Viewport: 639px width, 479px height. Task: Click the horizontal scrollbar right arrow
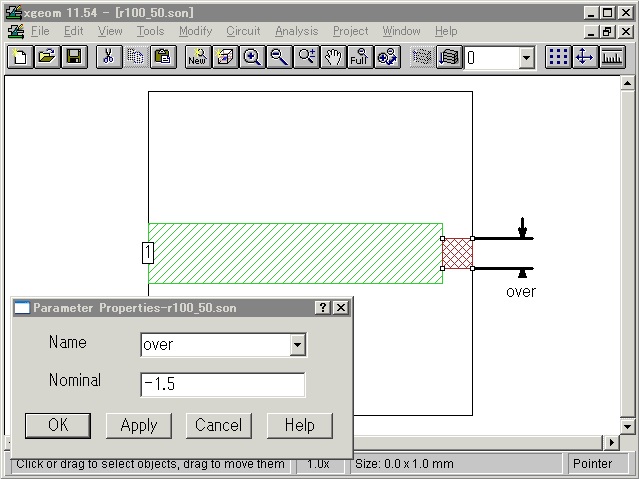pos(612,442)
